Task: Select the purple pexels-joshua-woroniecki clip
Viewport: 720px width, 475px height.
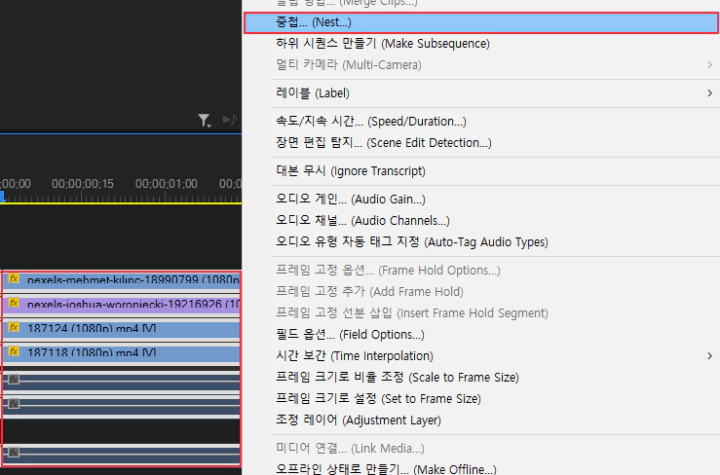Action: coord(122,304)
